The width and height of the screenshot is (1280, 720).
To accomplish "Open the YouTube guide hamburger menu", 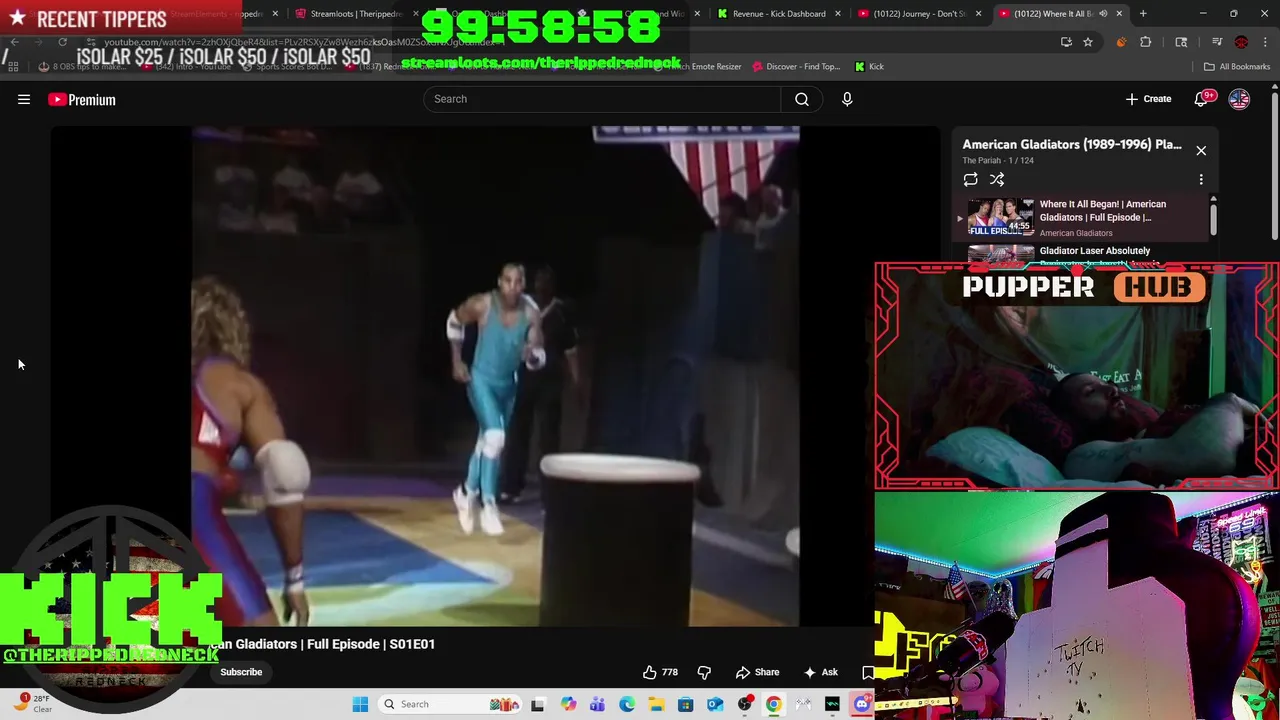I will pos(24,99).
